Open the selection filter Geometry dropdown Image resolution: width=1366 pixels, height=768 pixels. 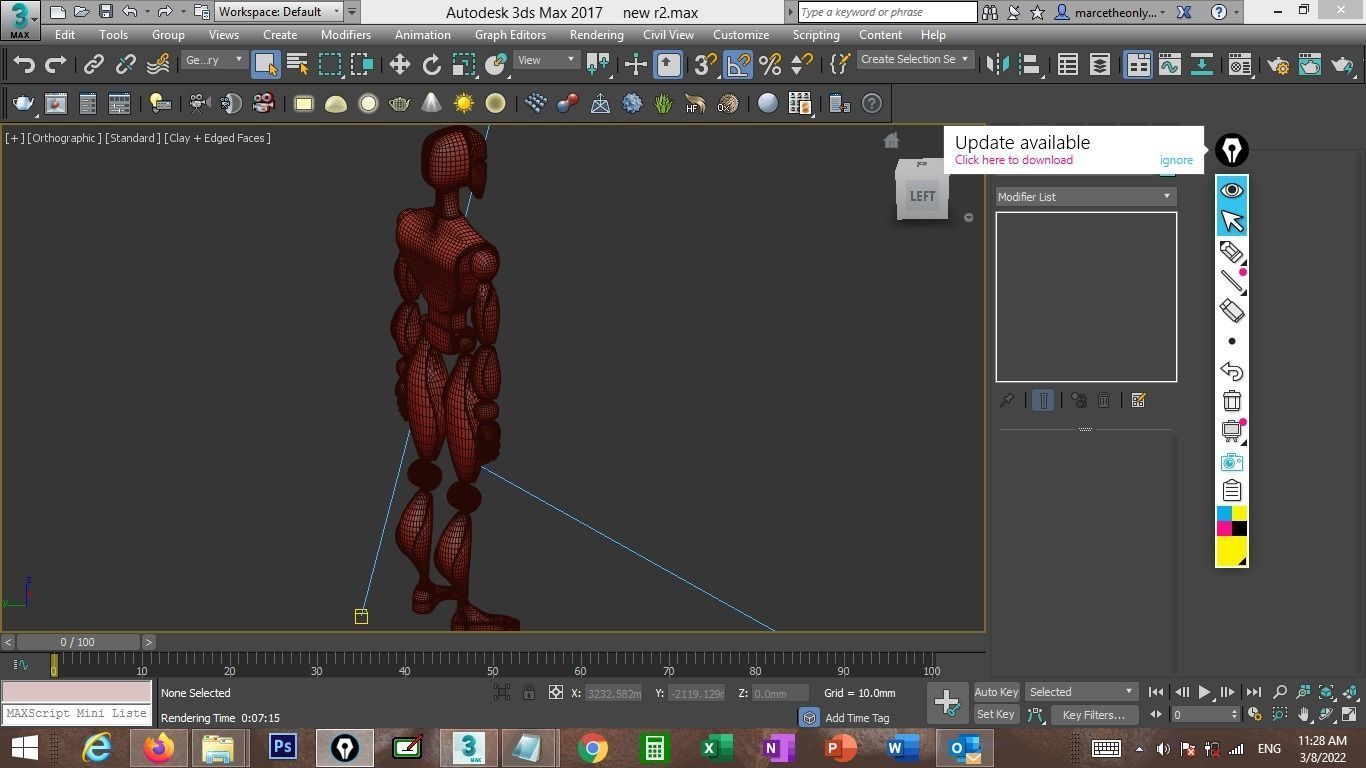214,60
